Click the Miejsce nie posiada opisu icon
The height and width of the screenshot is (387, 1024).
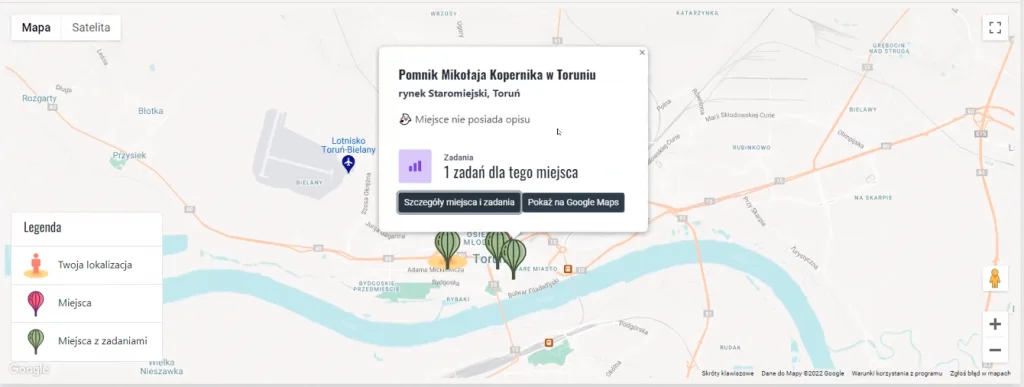coord(405,119)
